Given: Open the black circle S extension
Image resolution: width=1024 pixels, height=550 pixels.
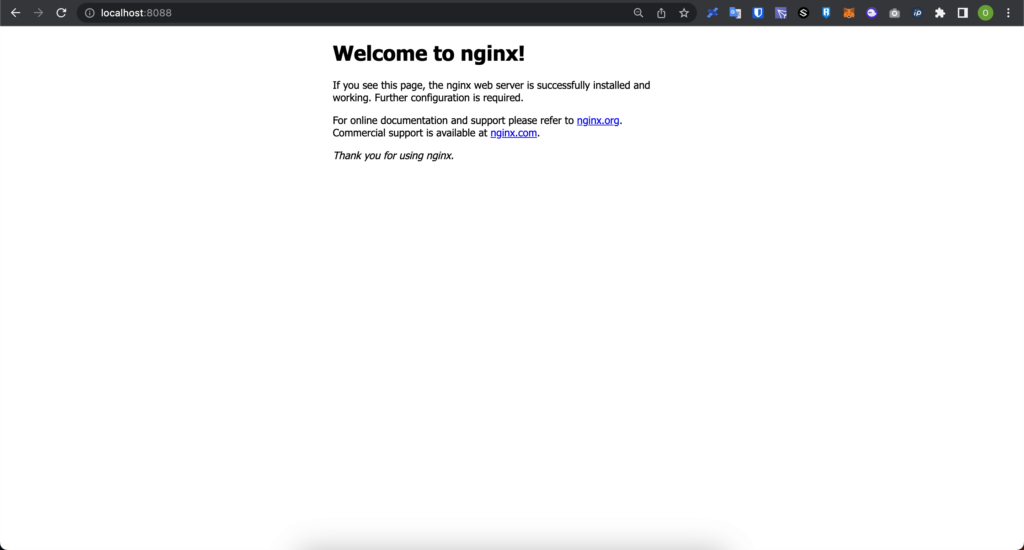Looking at the screenshot, I should (x=803, y=13).
